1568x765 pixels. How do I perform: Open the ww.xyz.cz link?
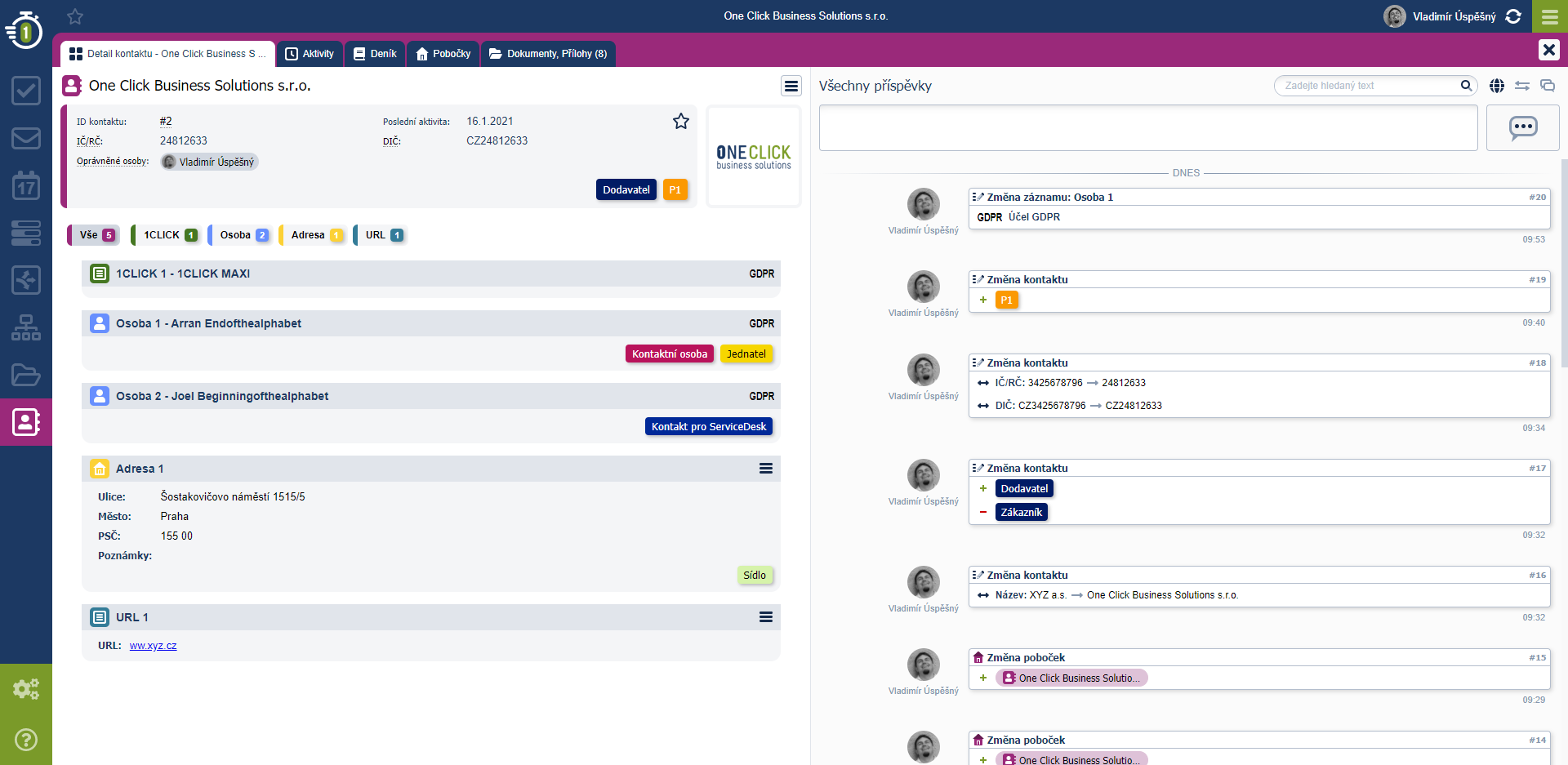(x=153, y=646)
